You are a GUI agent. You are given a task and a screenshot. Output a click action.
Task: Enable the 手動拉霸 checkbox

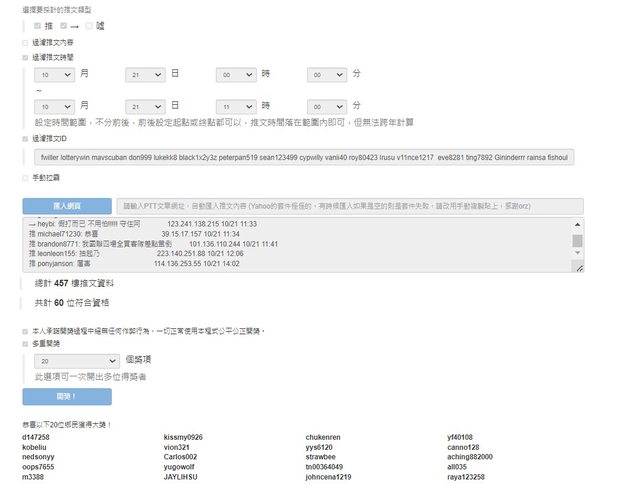point(25,178)
